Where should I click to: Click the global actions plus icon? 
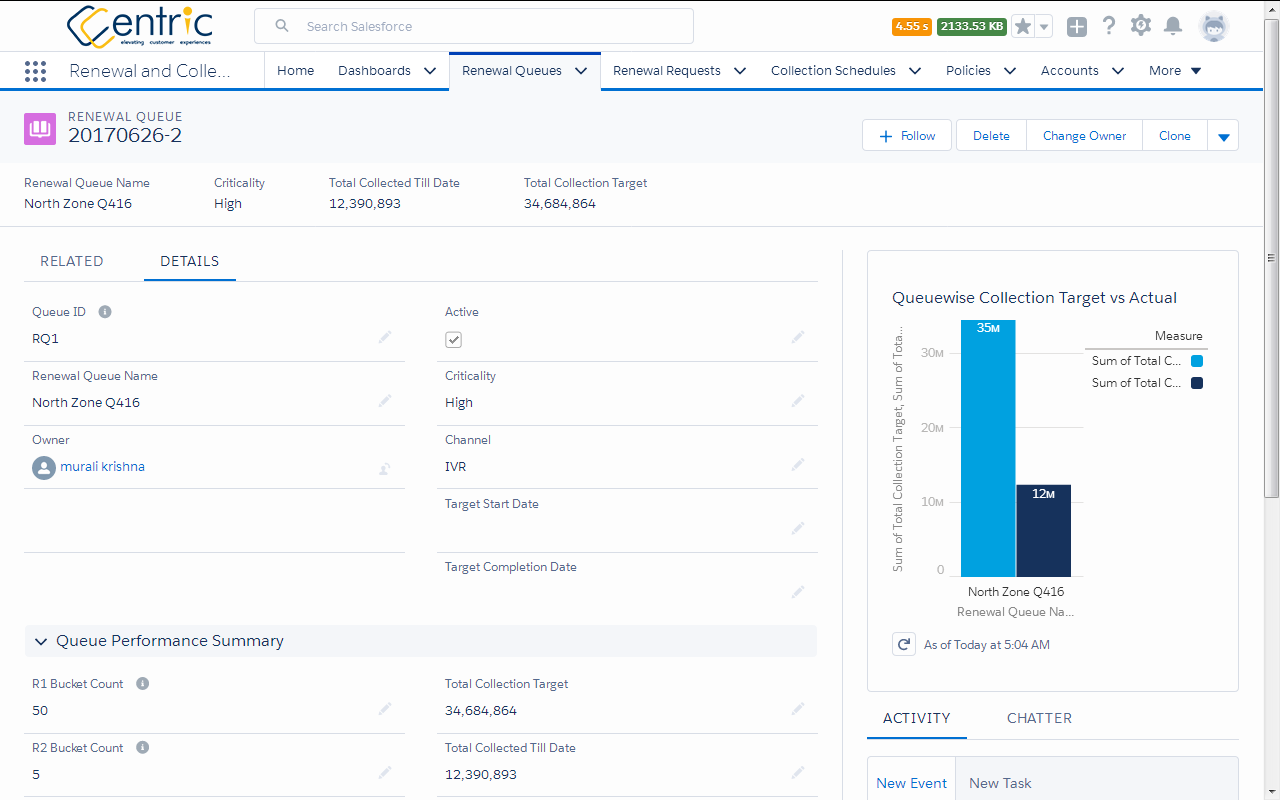coord(1077,27)
